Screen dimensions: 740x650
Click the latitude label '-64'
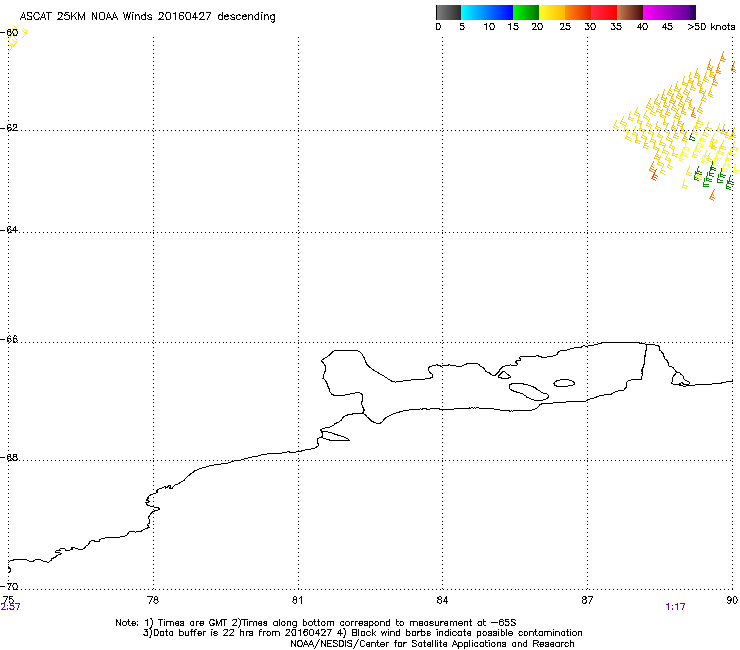tap(9, 229)
